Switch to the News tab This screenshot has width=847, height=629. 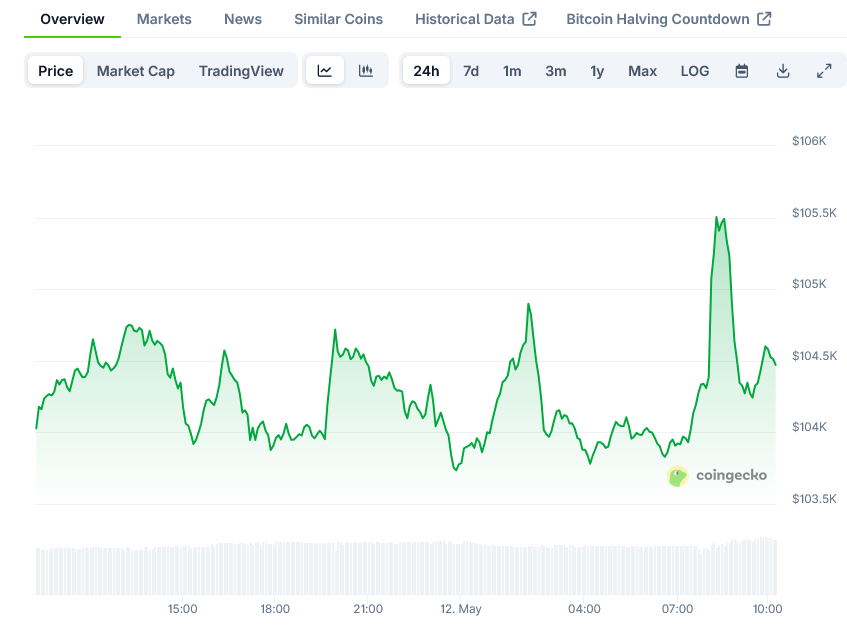[x=242, y=18]
